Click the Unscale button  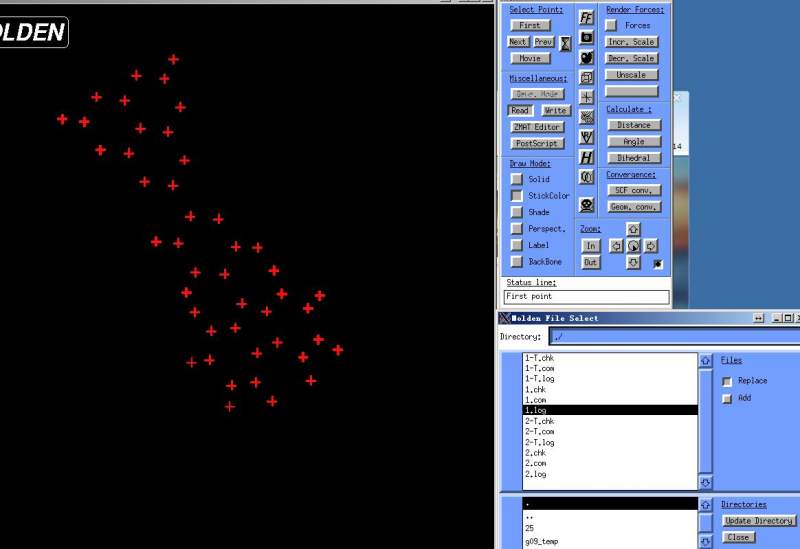632,74
